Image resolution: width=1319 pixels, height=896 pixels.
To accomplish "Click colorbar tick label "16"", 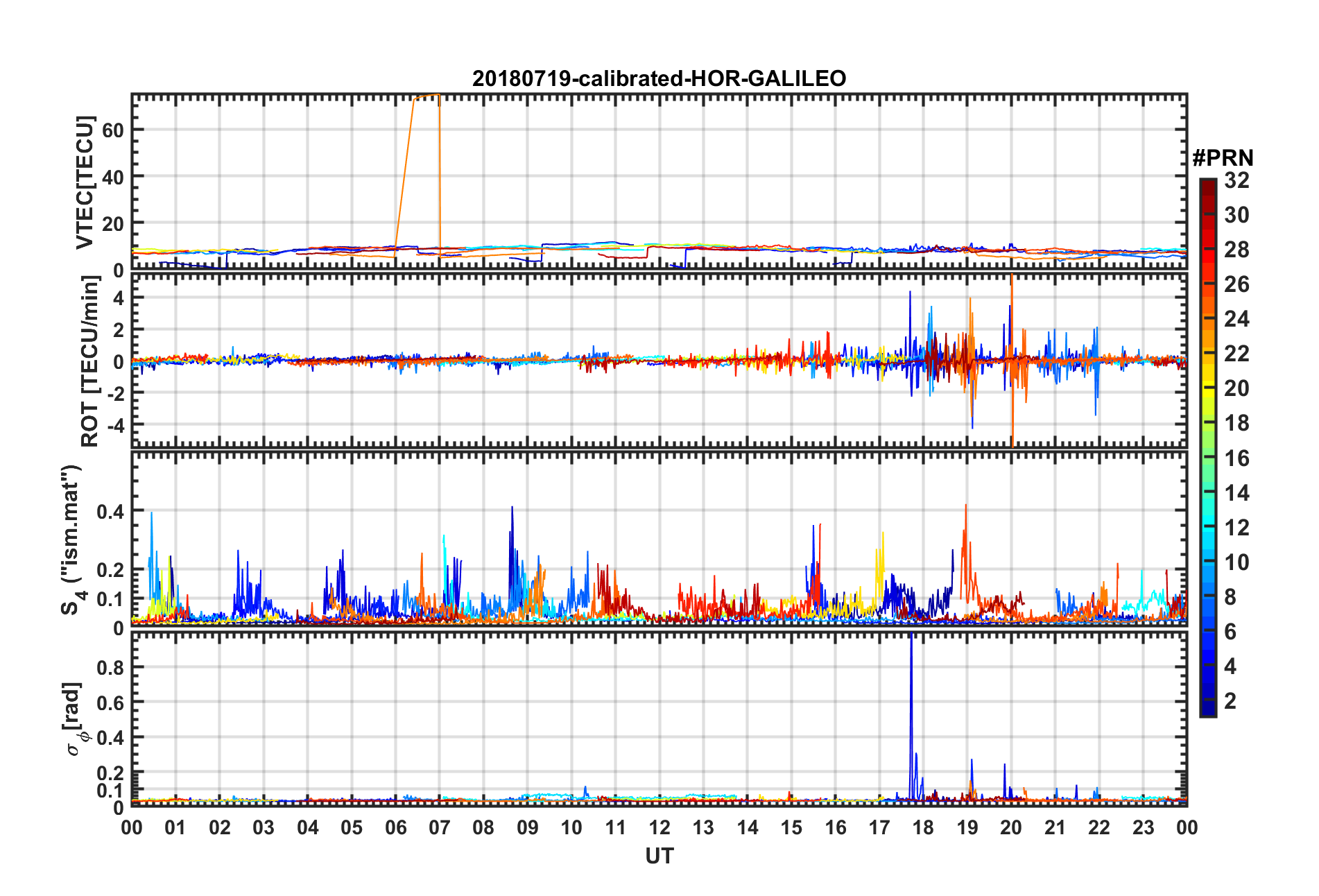I will click(x=1236, y=458).
